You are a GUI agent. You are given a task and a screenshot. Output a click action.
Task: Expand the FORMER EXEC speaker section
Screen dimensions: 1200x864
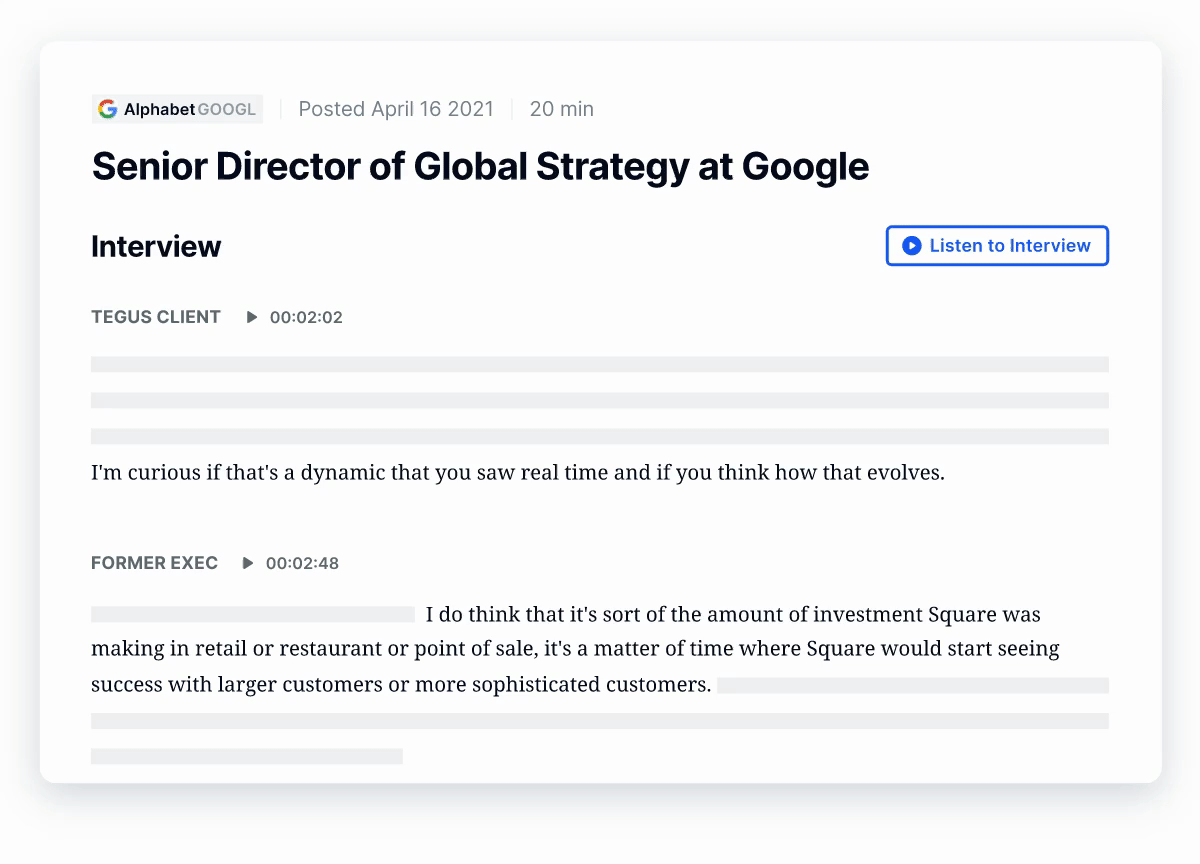pyautogui.click(x=154, y=563)
